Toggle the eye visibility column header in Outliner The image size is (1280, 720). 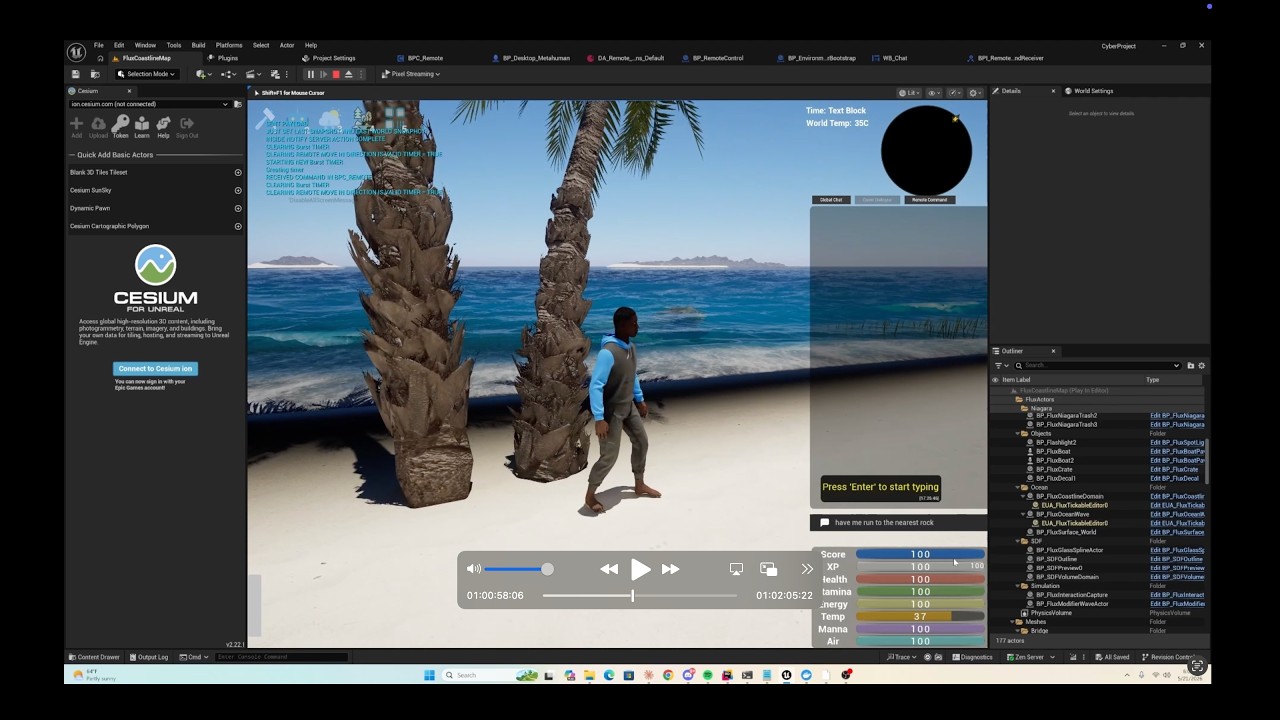(995, 380)
